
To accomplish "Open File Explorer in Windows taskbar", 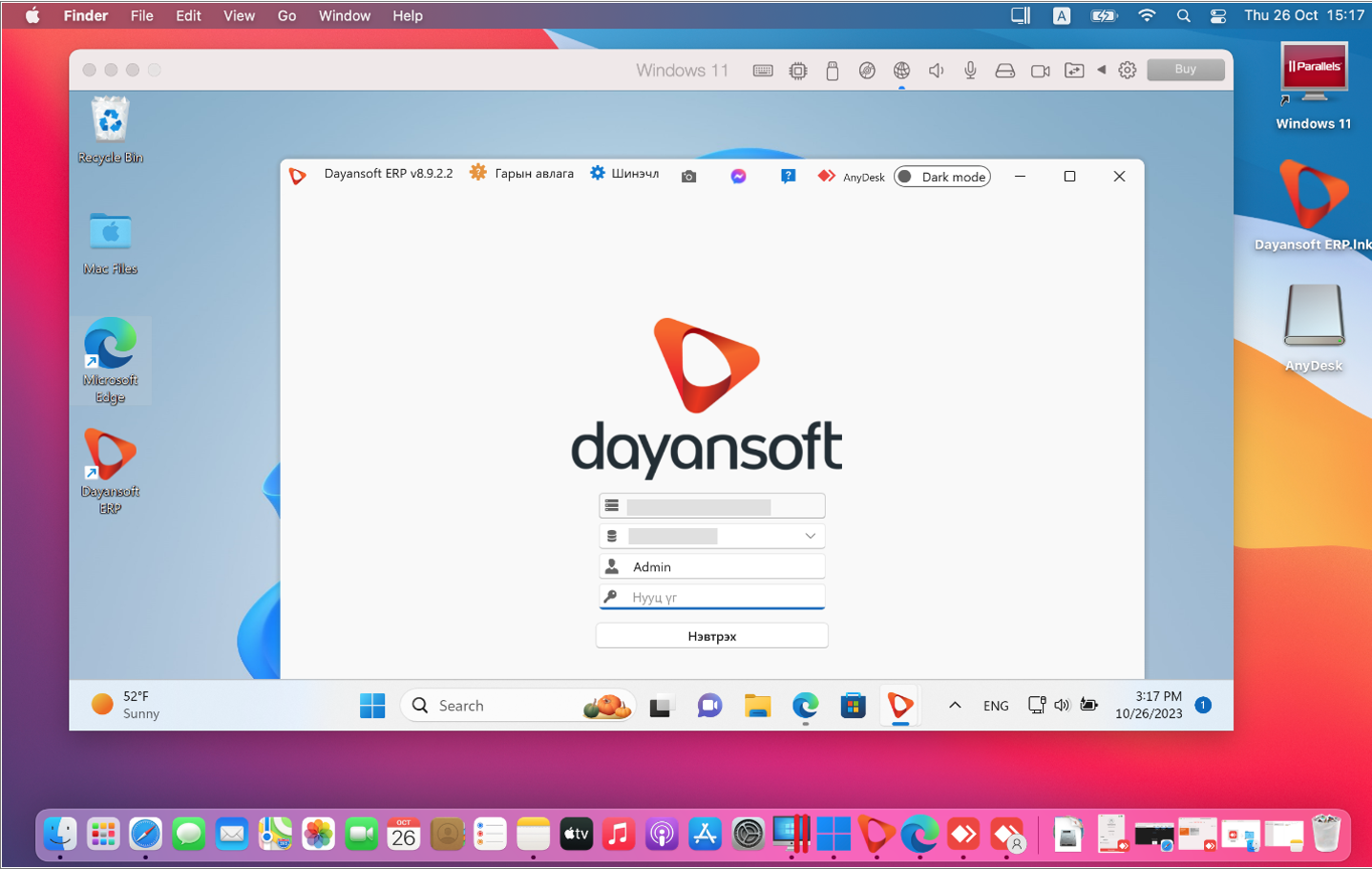I will click(757, 706).
